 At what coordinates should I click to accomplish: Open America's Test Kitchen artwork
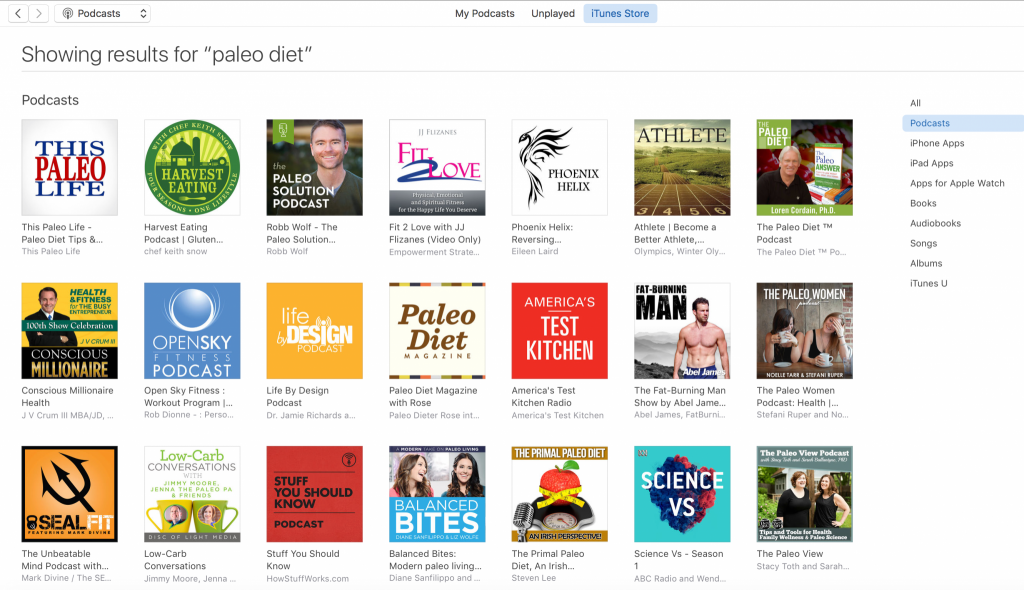click(560, 331)
